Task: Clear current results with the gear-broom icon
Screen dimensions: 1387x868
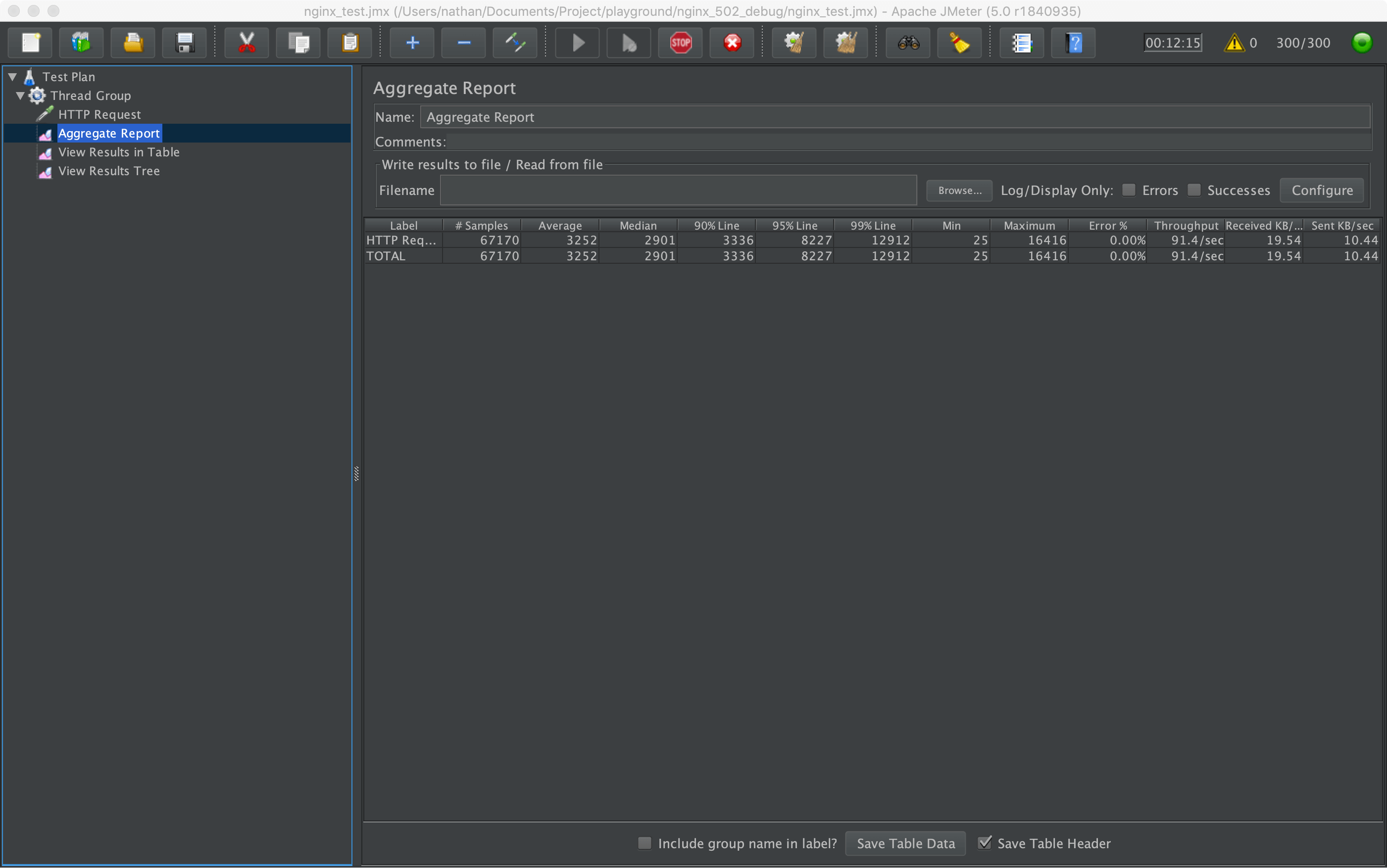Action: click(x=794, y=43)
